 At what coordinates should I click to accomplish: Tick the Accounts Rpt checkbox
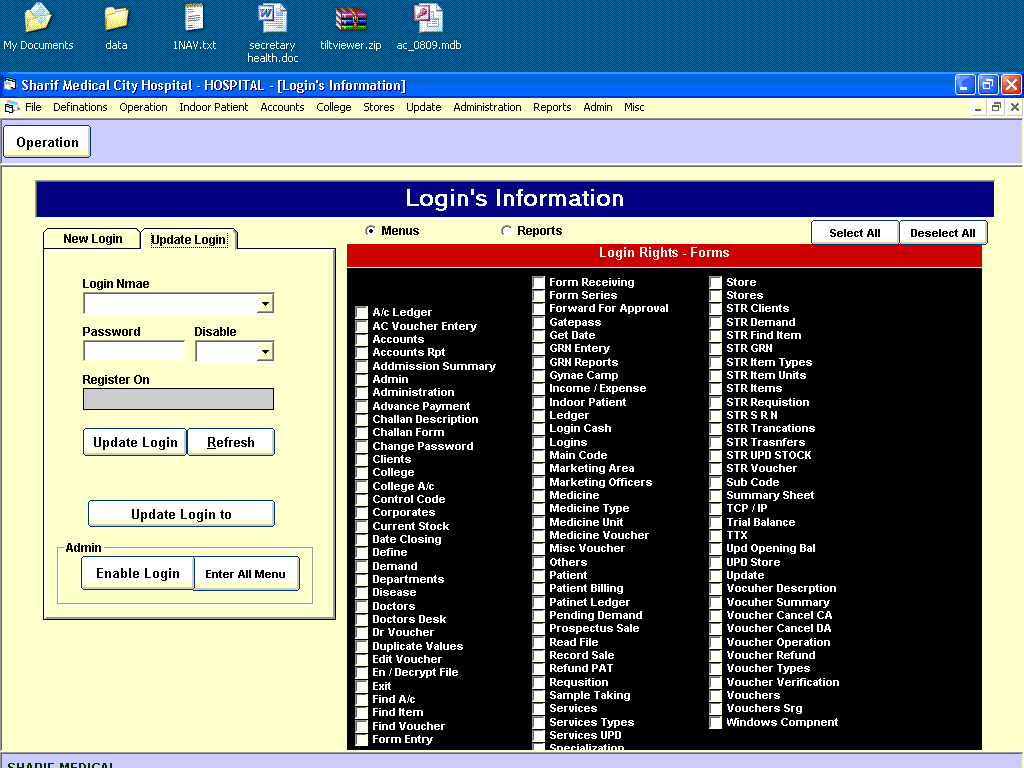tap(361, 352)
